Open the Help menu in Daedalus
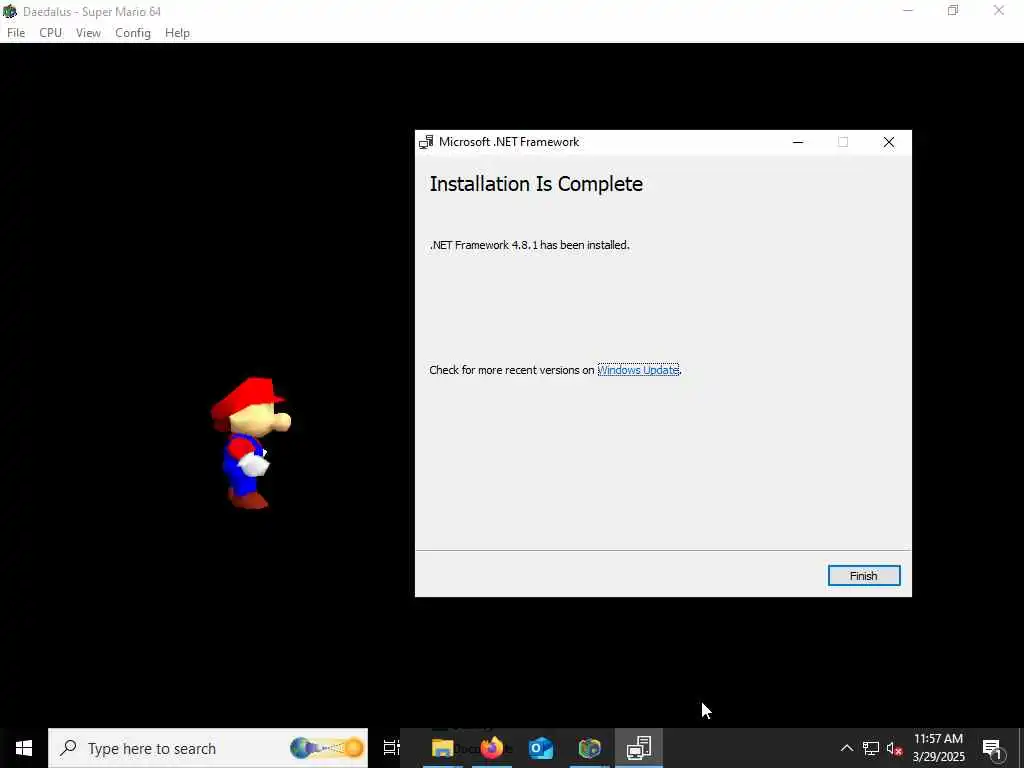1024x768 pixels. [x=177, y=33]
